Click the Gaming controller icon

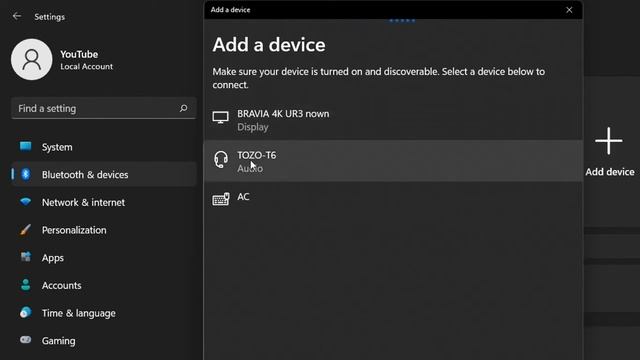25,340
